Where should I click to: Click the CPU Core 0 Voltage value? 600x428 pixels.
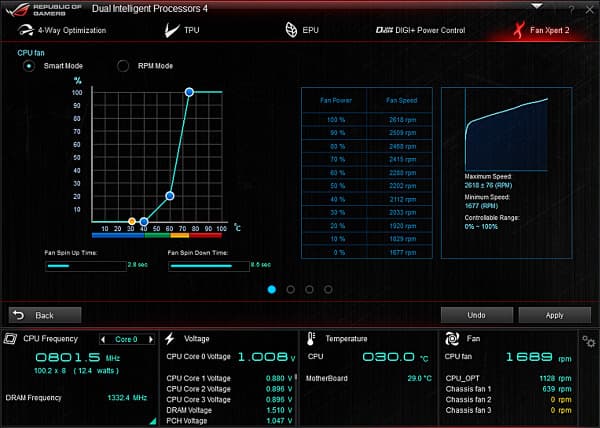[x=267, y=357]
